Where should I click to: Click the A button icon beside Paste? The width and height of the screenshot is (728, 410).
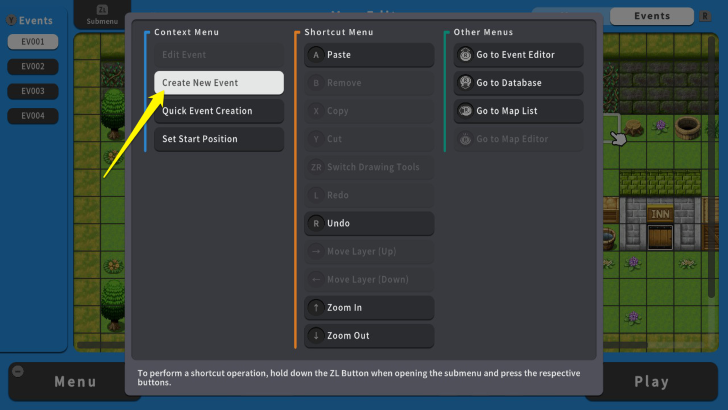(x=316, y=55)
